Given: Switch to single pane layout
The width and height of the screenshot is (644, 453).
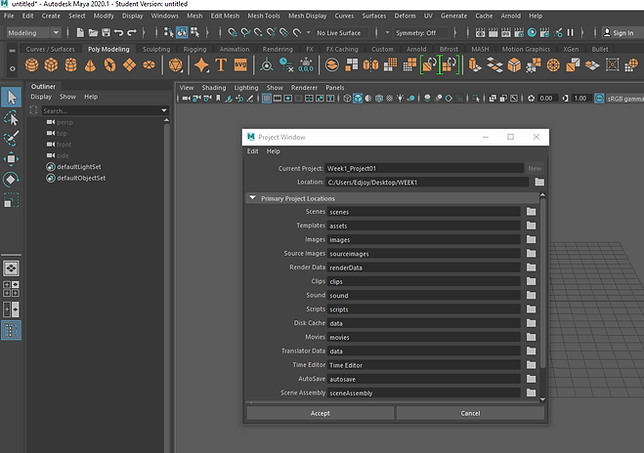Looking at the screenshot, I should [x=11, y=269].
